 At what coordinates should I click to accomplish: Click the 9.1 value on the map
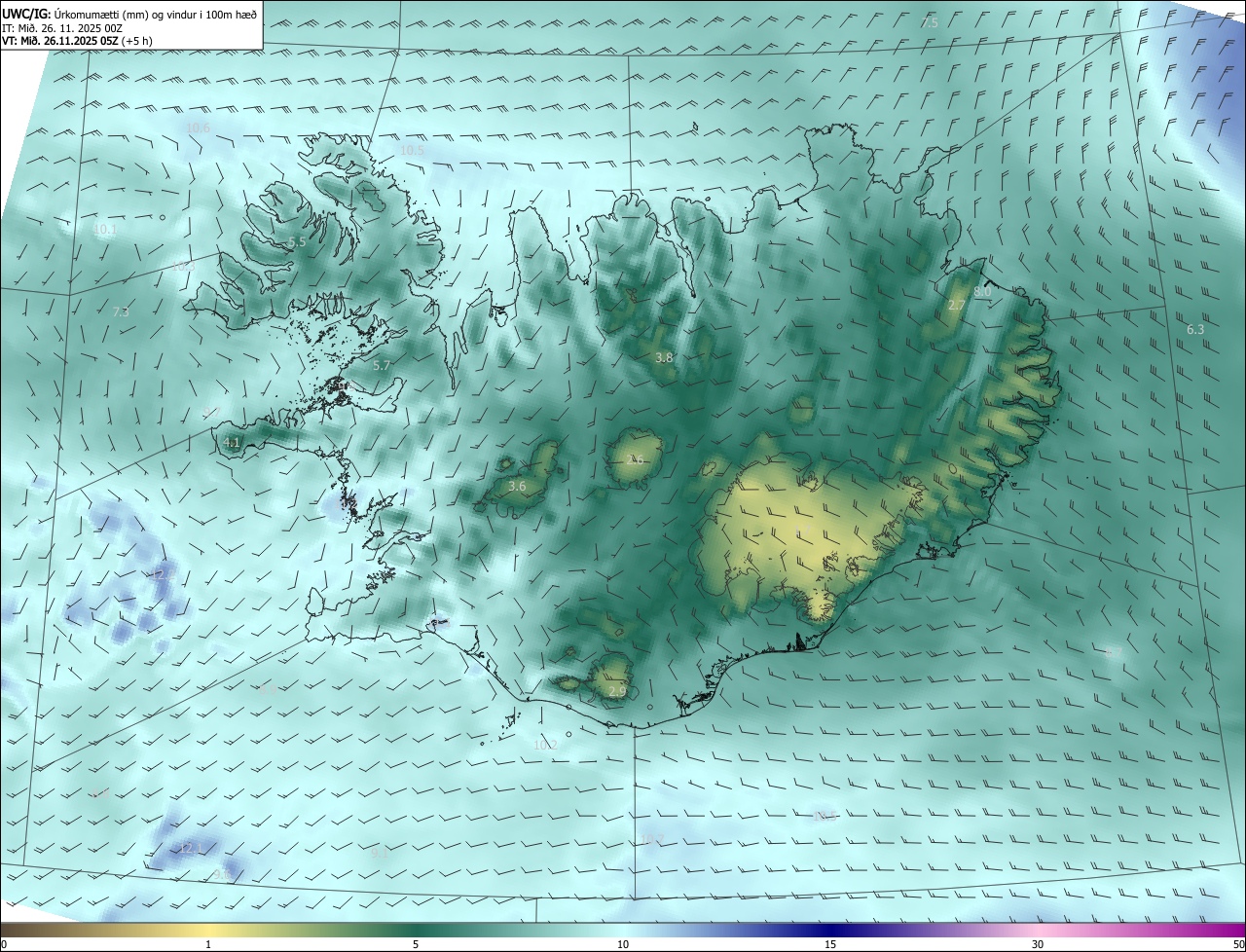[x=381, y=853]
